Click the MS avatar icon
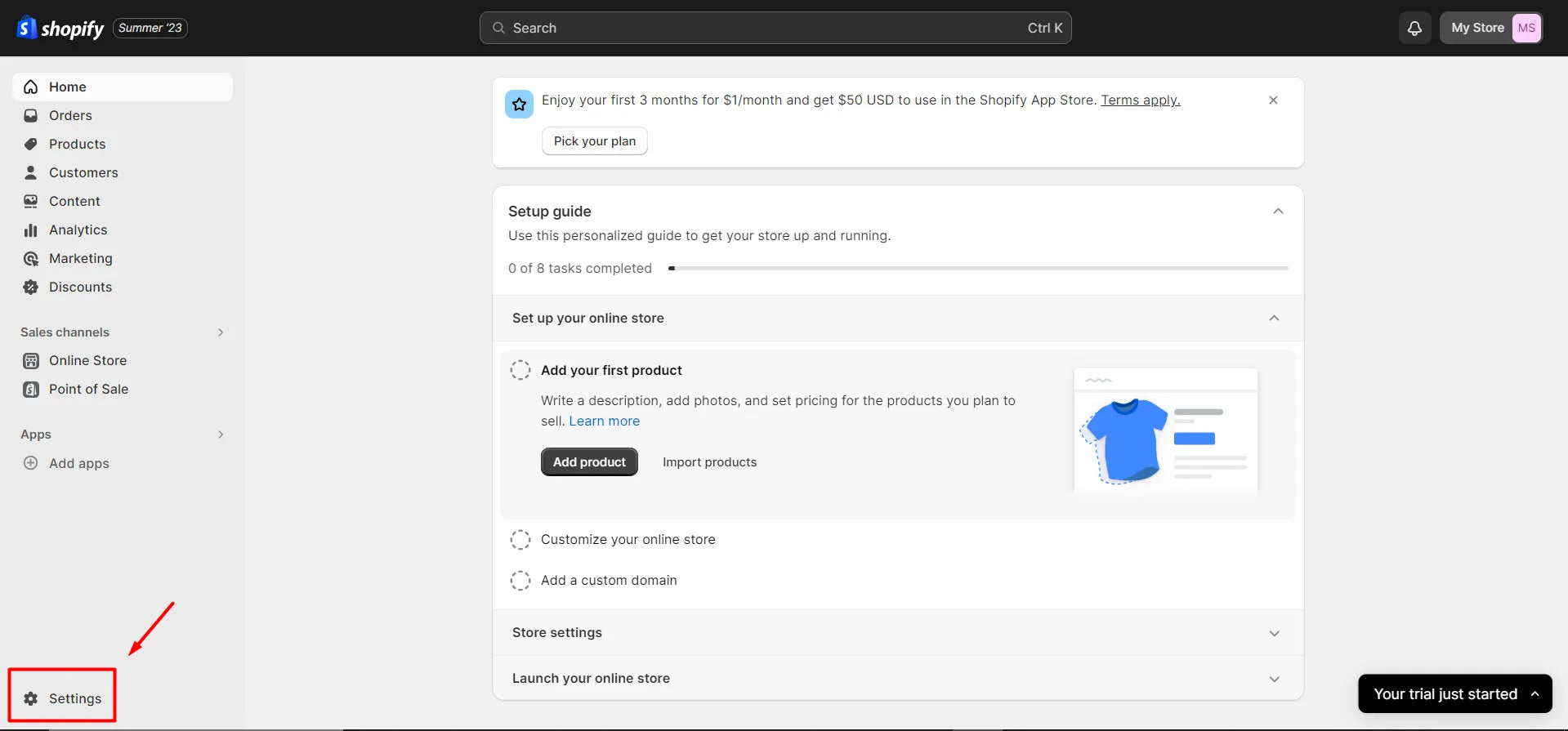 (1526, 28)
